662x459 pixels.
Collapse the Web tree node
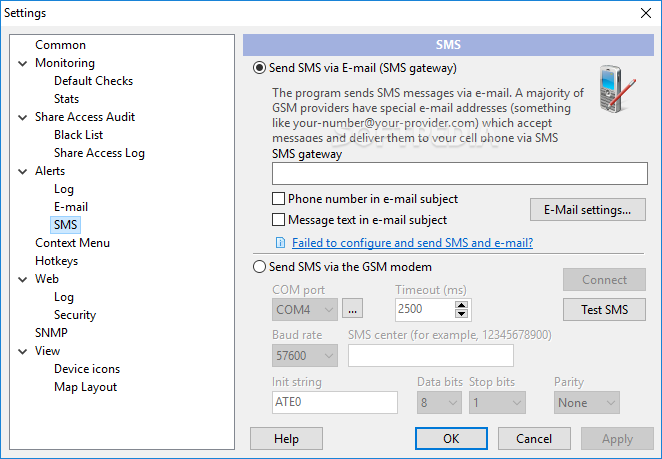point(23,280)
